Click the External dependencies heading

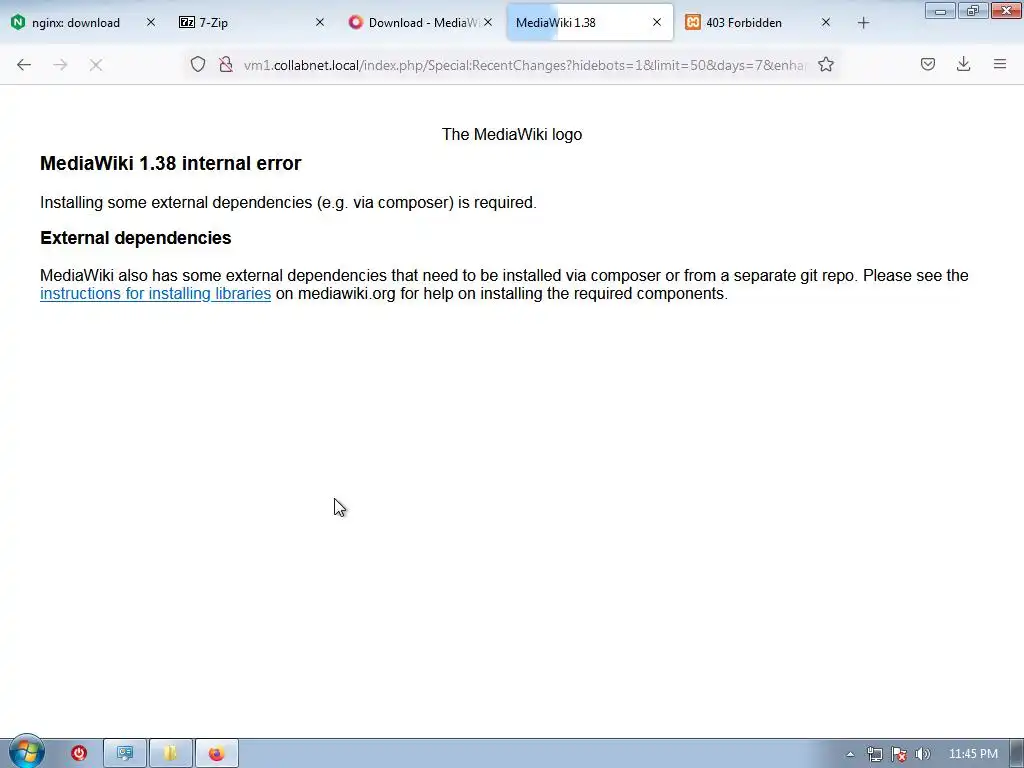136,238
